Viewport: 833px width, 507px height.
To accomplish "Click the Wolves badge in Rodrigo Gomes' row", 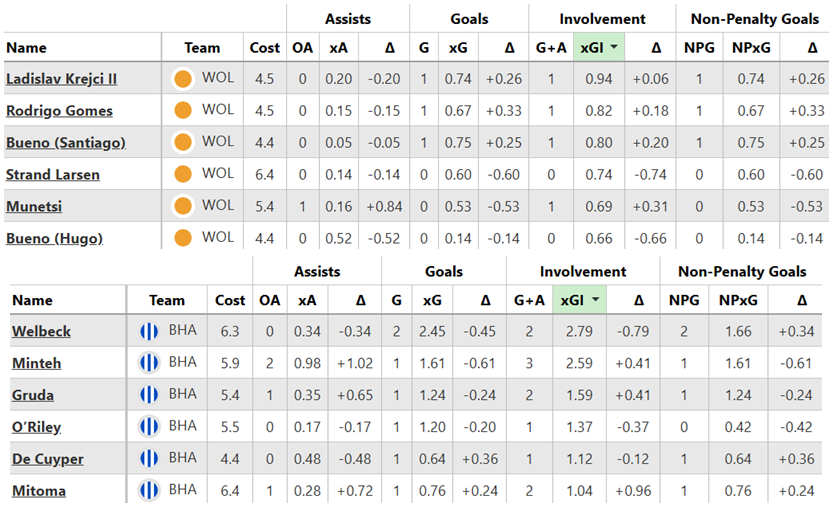I will point(182,111).
